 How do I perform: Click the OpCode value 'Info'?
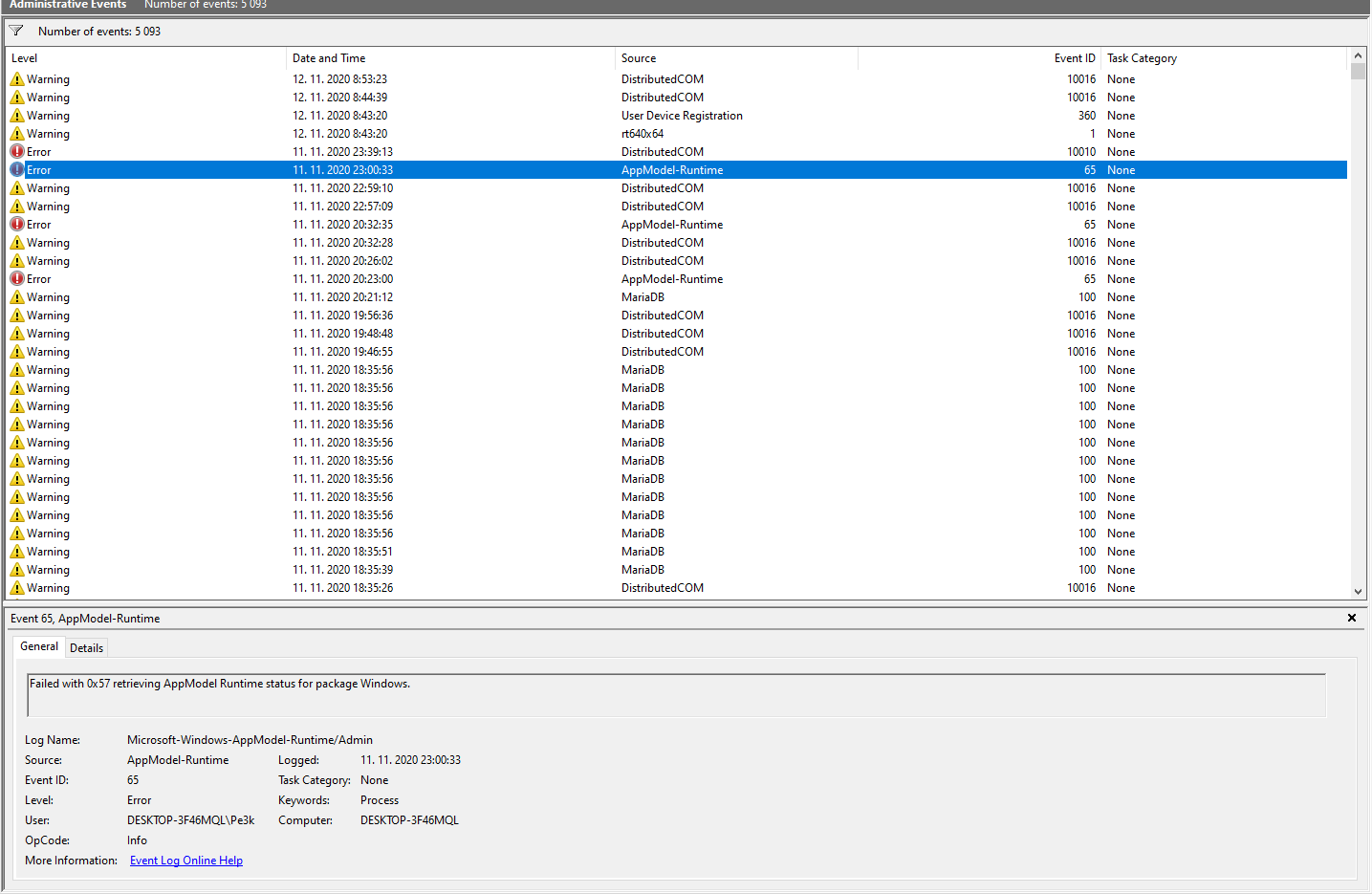137,840
